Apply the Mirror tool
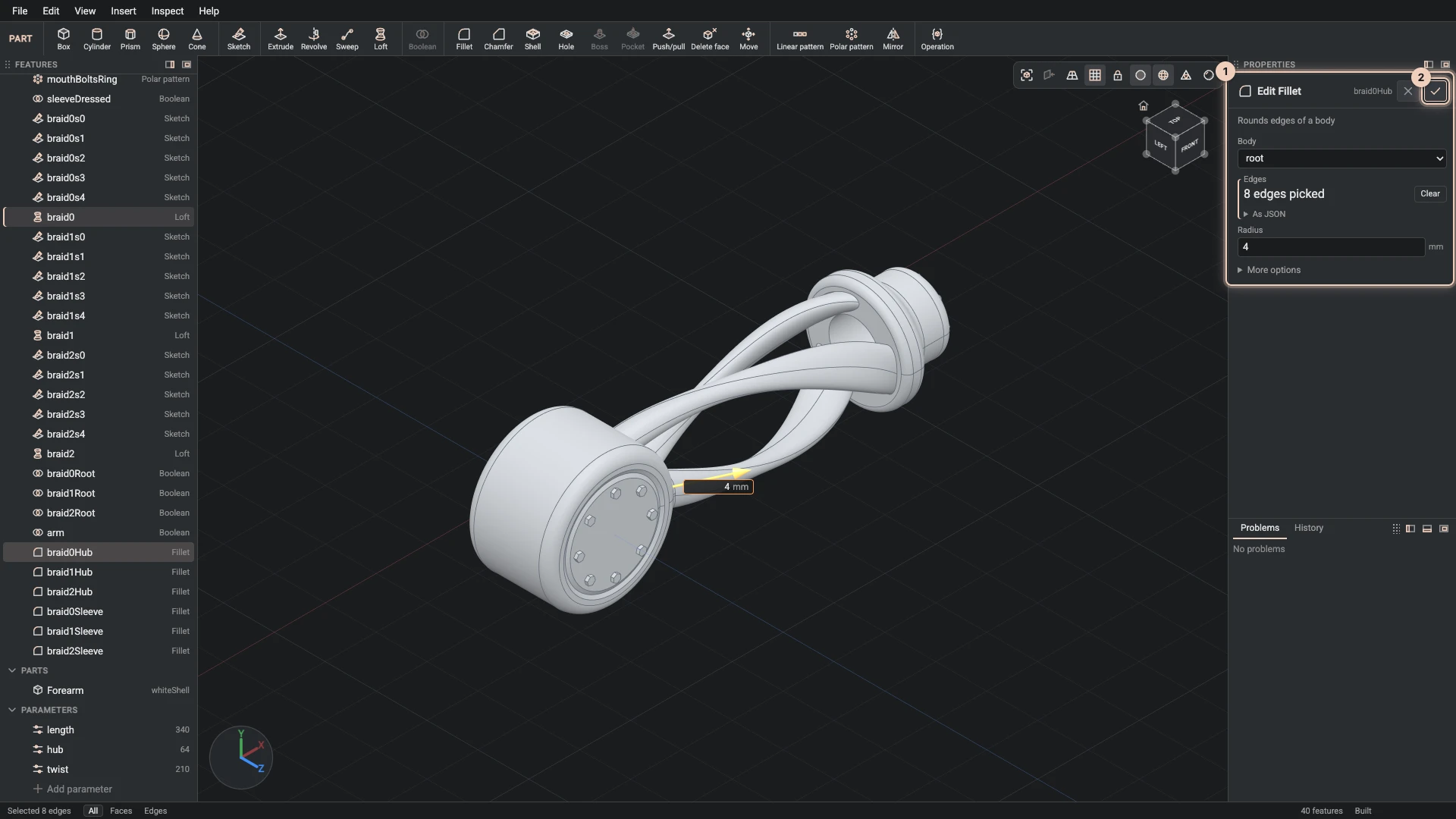 click(893, 39)
